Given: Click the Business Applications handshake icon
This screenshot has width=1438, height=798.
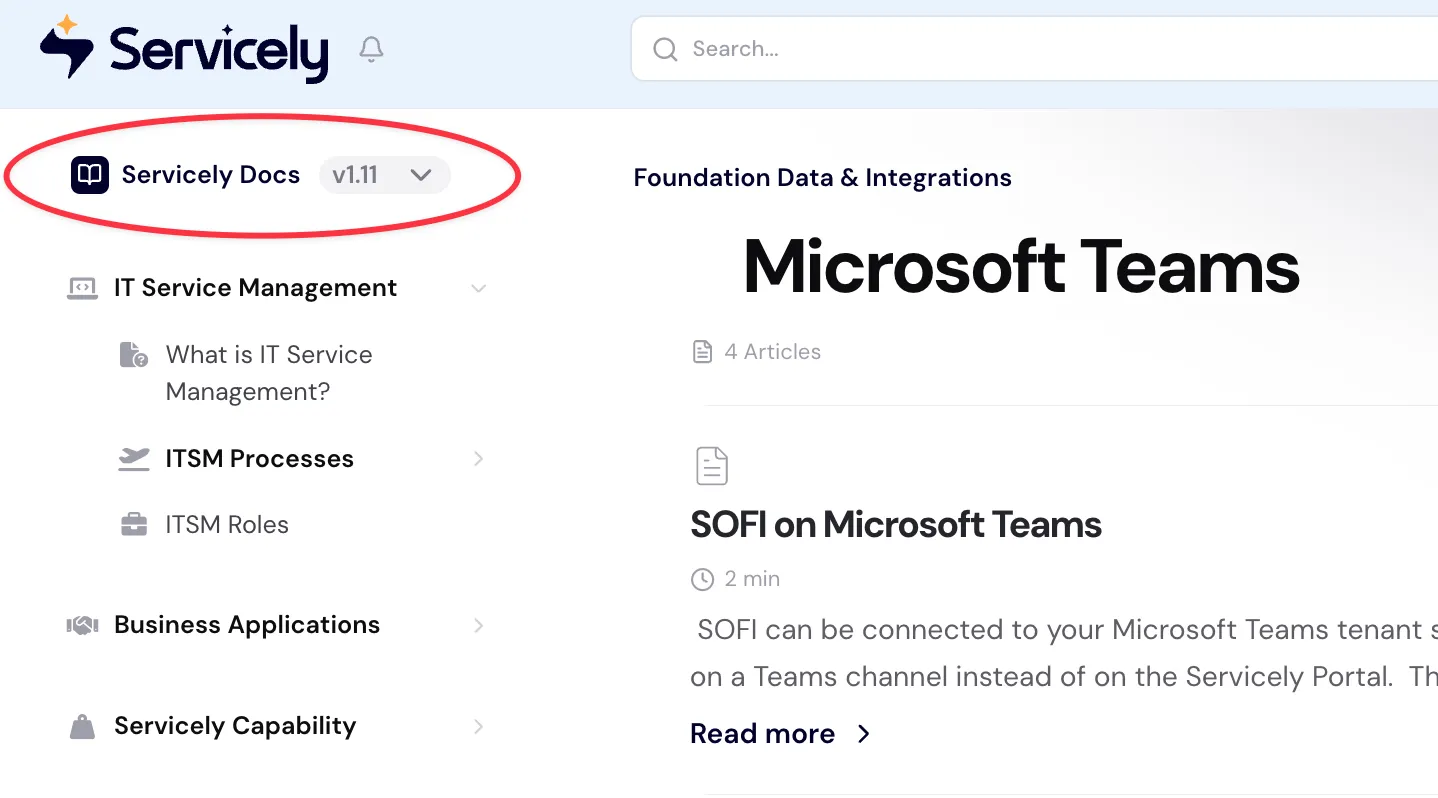Looking at the screenshot, I should (x=82, y=625).
